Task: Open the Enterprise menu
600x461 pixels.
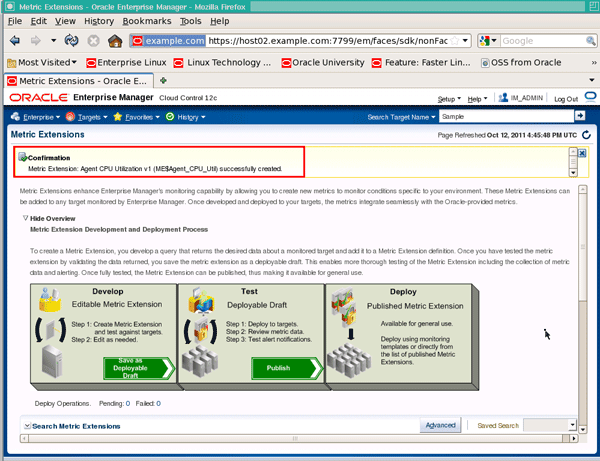Action: point(36,117)
